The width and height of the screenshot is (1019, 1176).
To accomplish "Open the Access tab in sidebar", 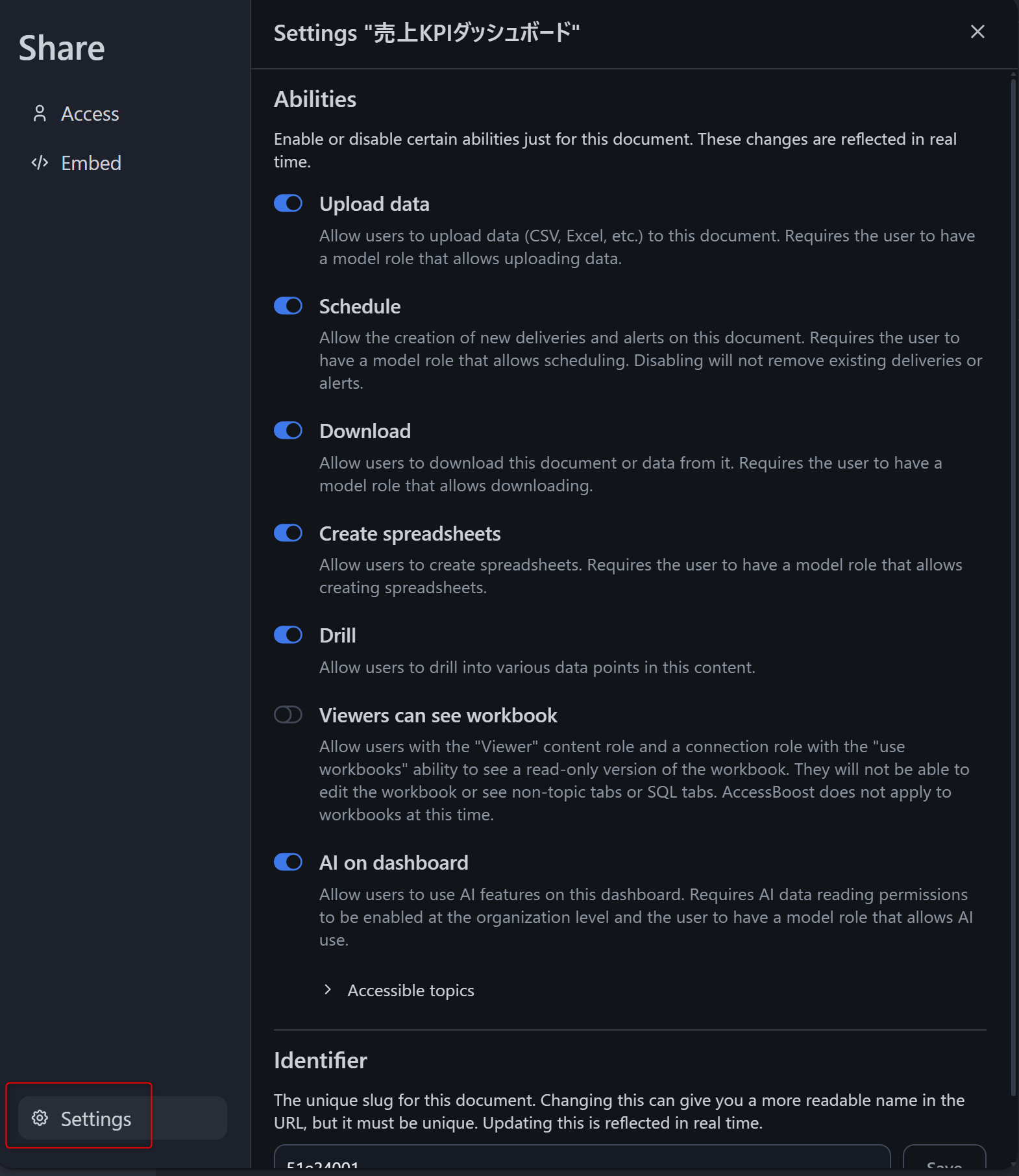I will [90, 114].
